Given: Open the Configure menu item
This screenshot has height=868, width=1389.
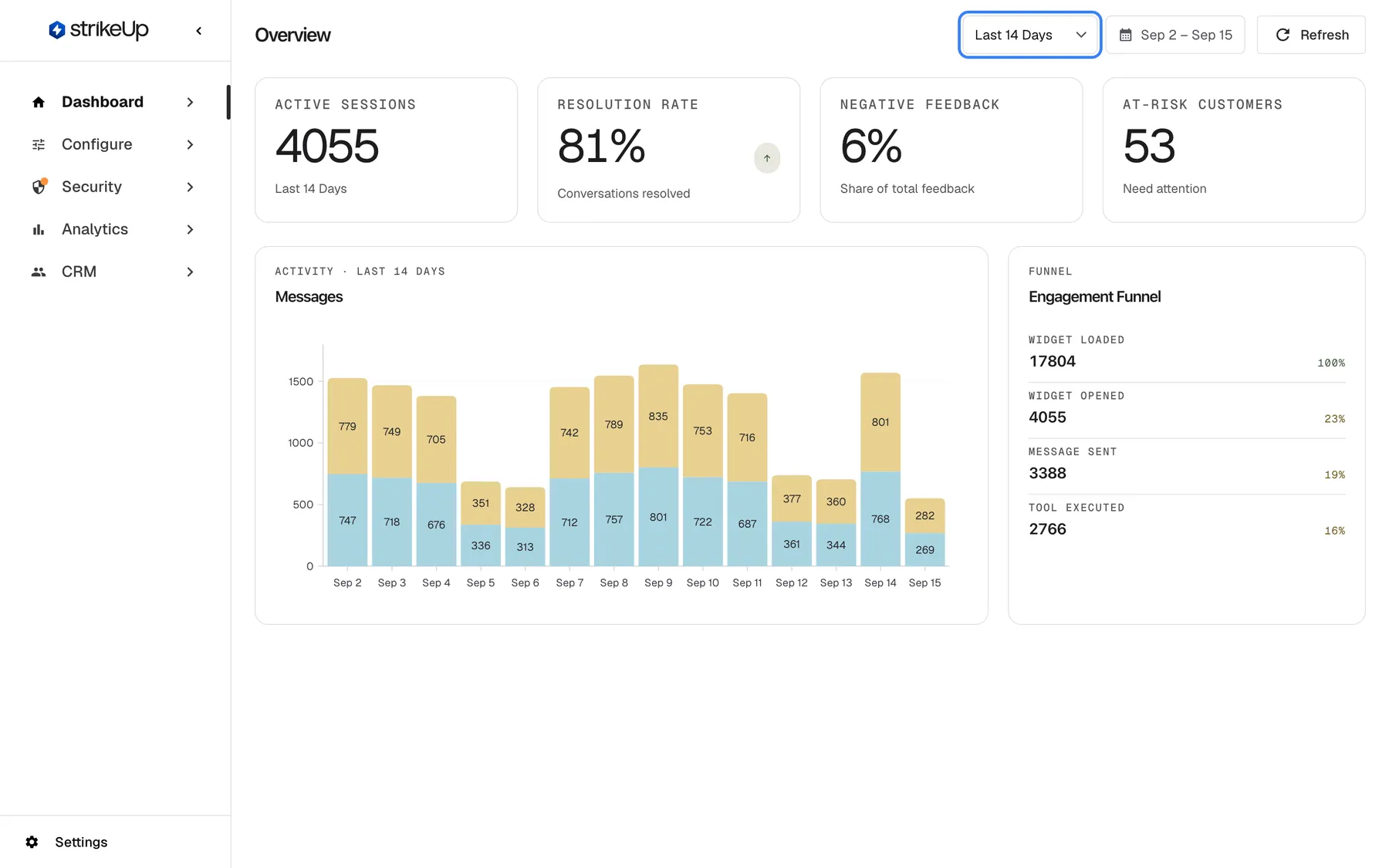Looking at the screenshot, I should [x=113, y=144].
